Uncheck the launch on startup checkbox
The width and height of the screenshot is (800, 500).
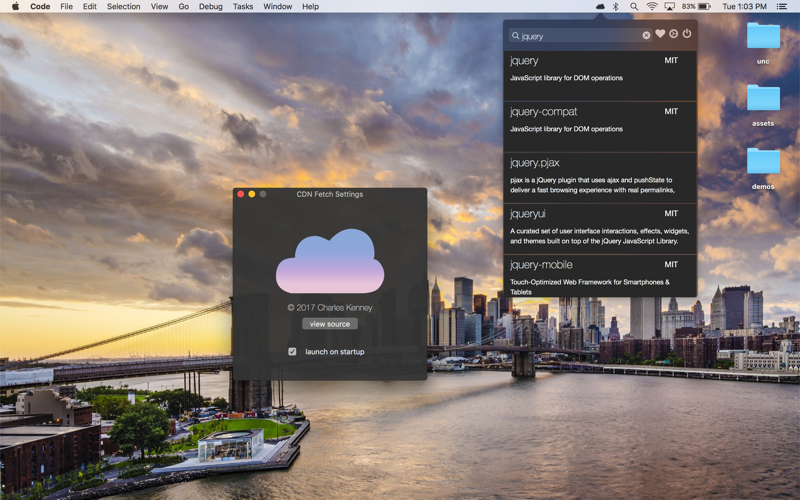point(292,352)
